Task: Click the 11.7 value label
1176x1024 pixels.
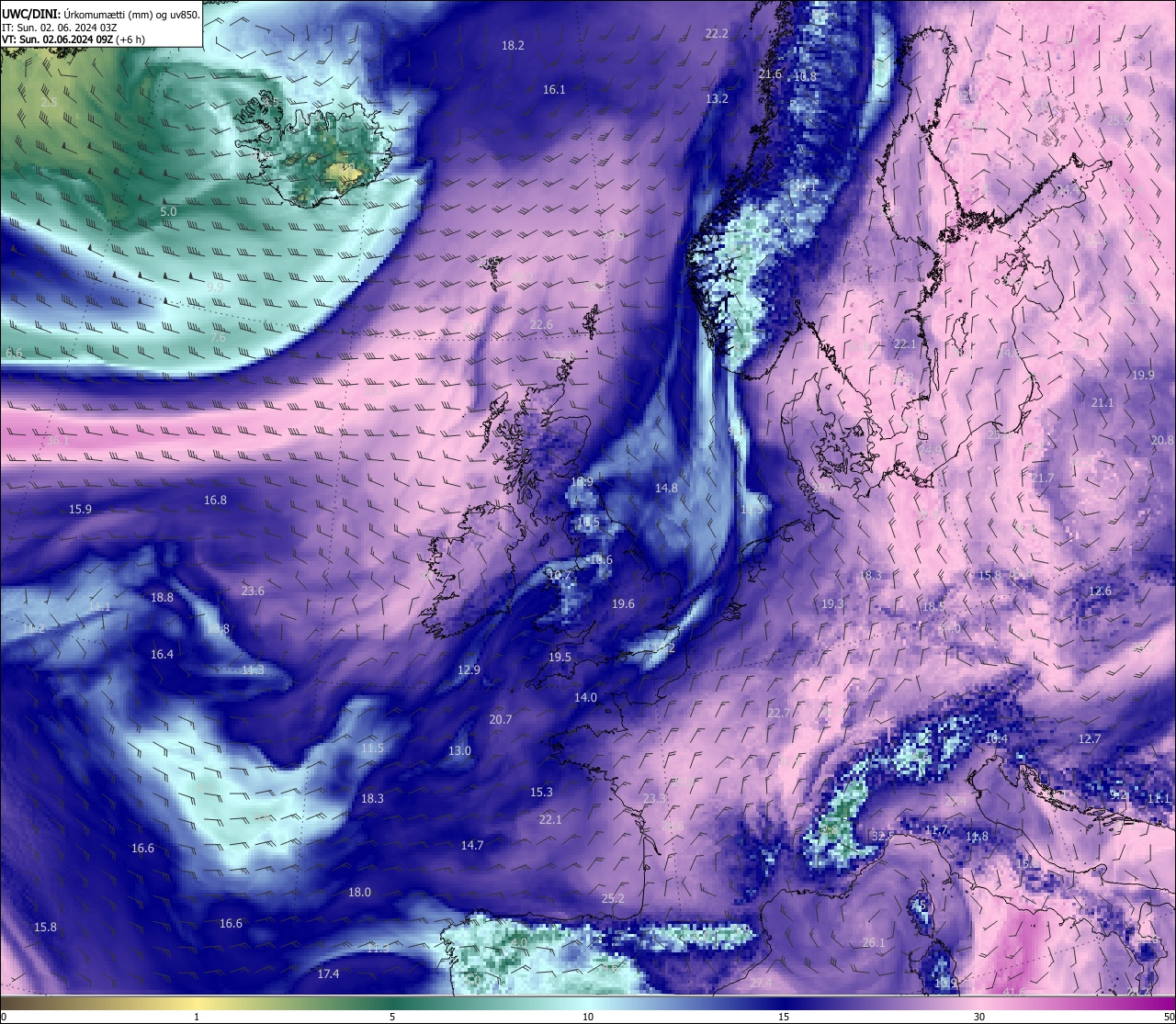Action: [x=936, y=829]
